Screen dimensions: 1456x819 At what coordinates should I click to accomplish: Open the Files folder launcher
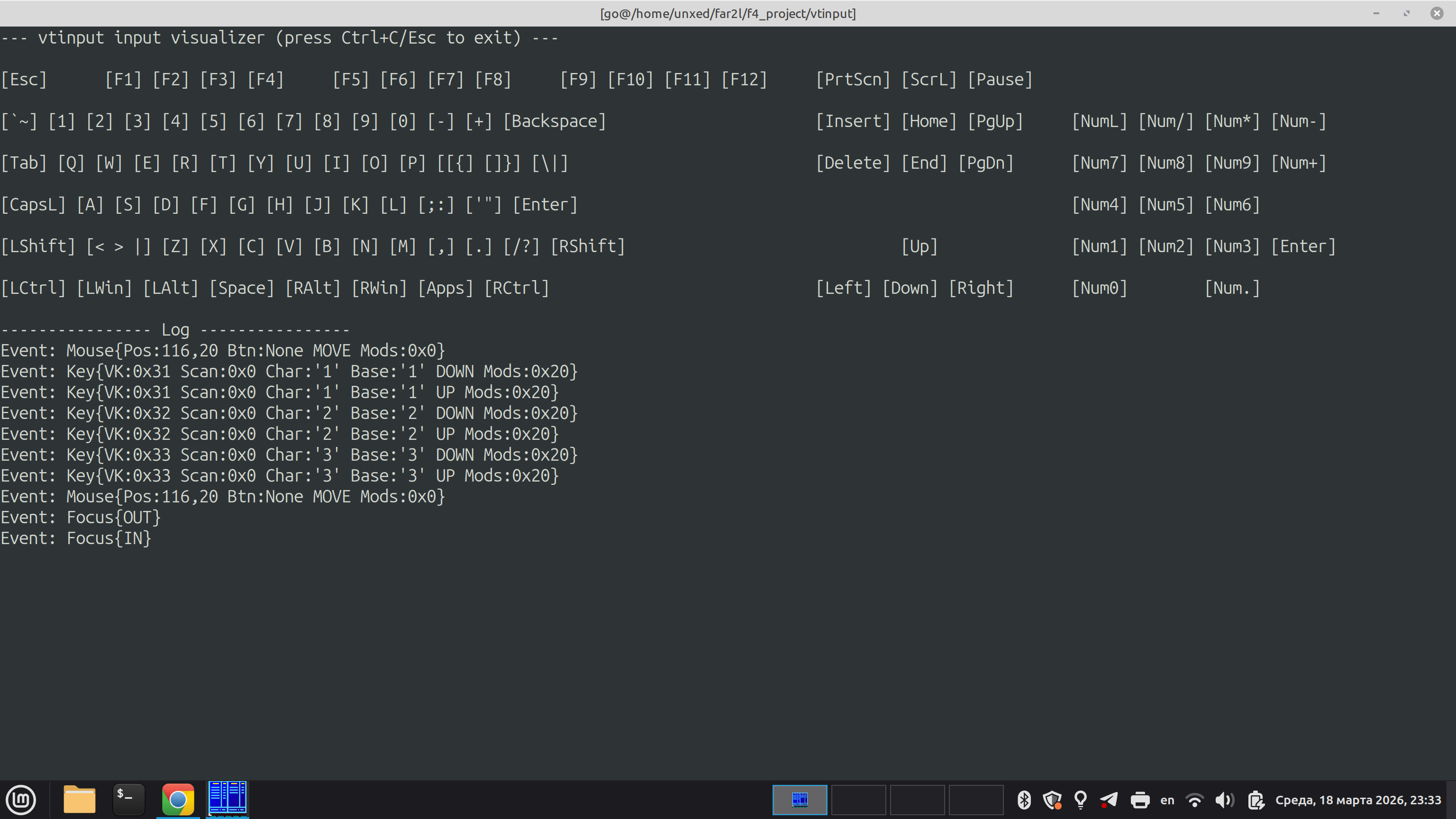79,800
